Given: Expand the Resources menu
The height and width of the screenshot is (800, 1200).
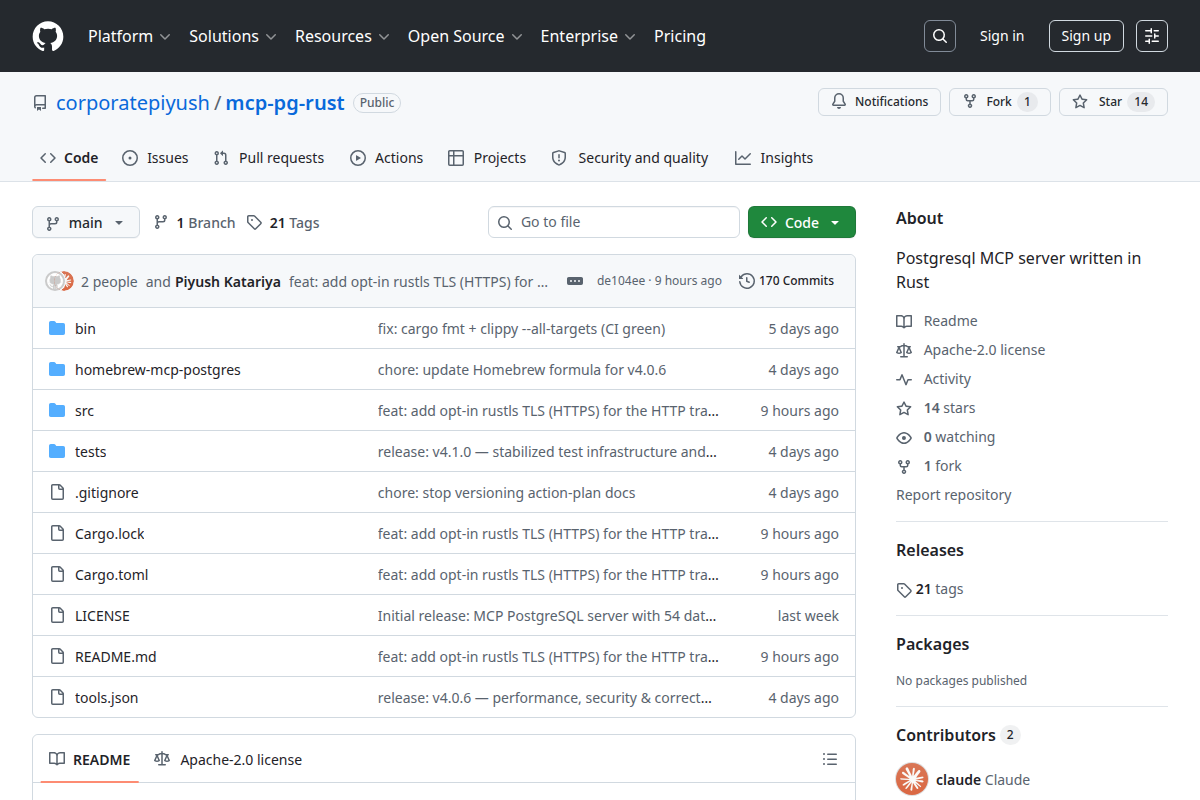Looking at the screenshot, I should coord(342,36).
